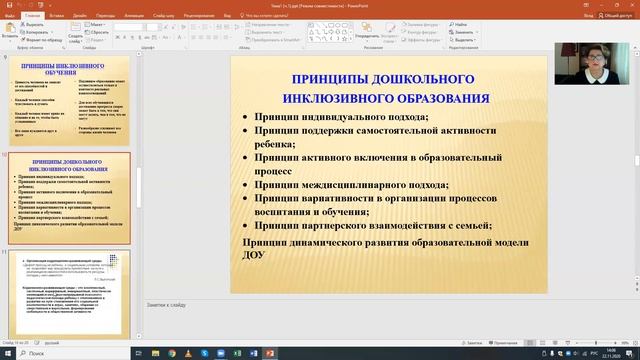The image size is (640, 360).
Task: Switch to the Review (Рецензирование) tab
Action: pyautogui.click(x=199, y=16)
